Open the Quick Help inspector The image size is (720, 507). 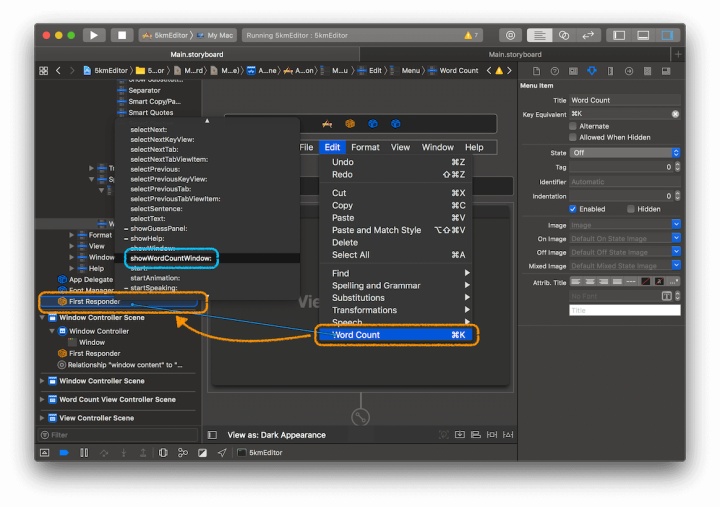tap(555, 71)
